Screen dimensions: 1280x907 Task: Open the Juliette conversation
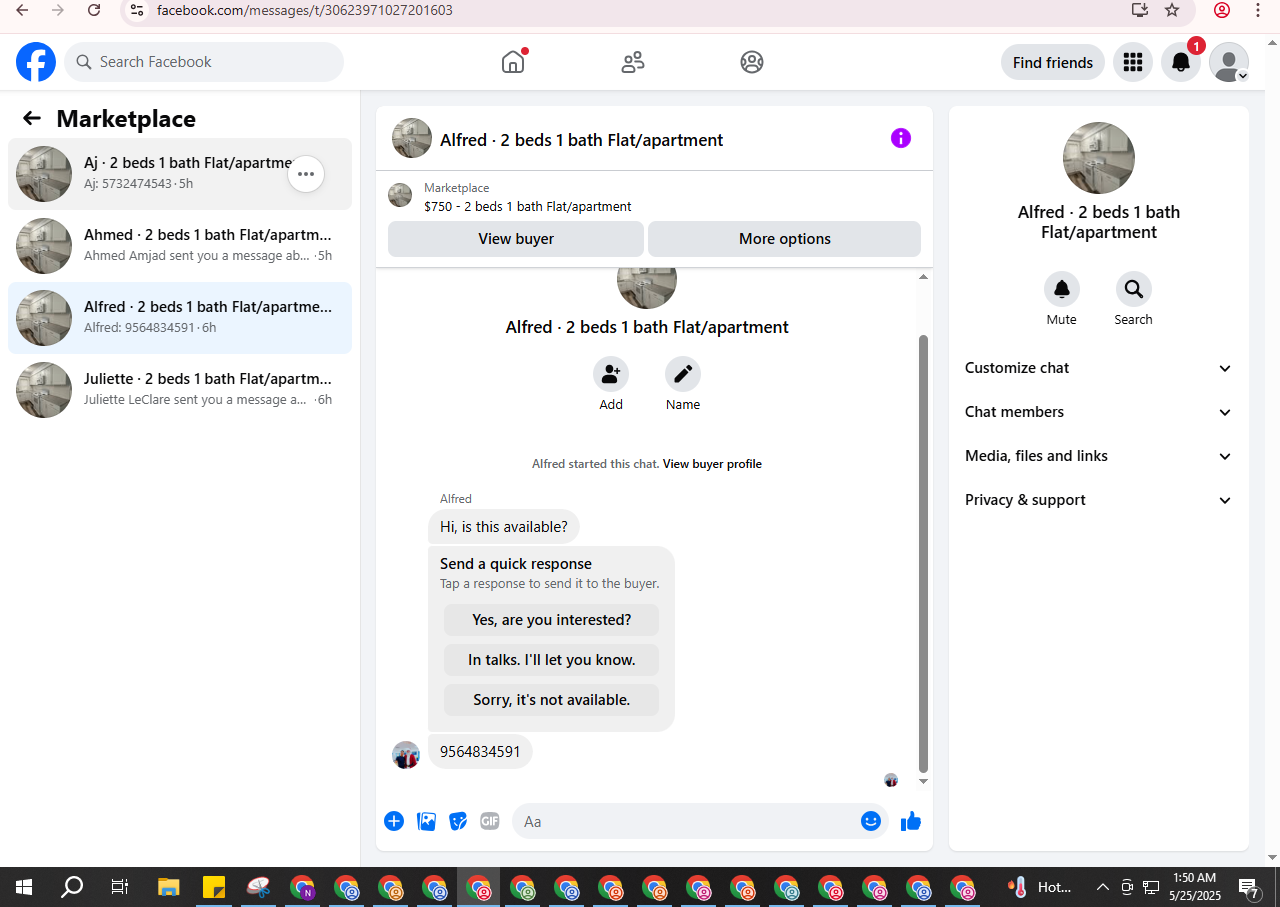[180, 390]
